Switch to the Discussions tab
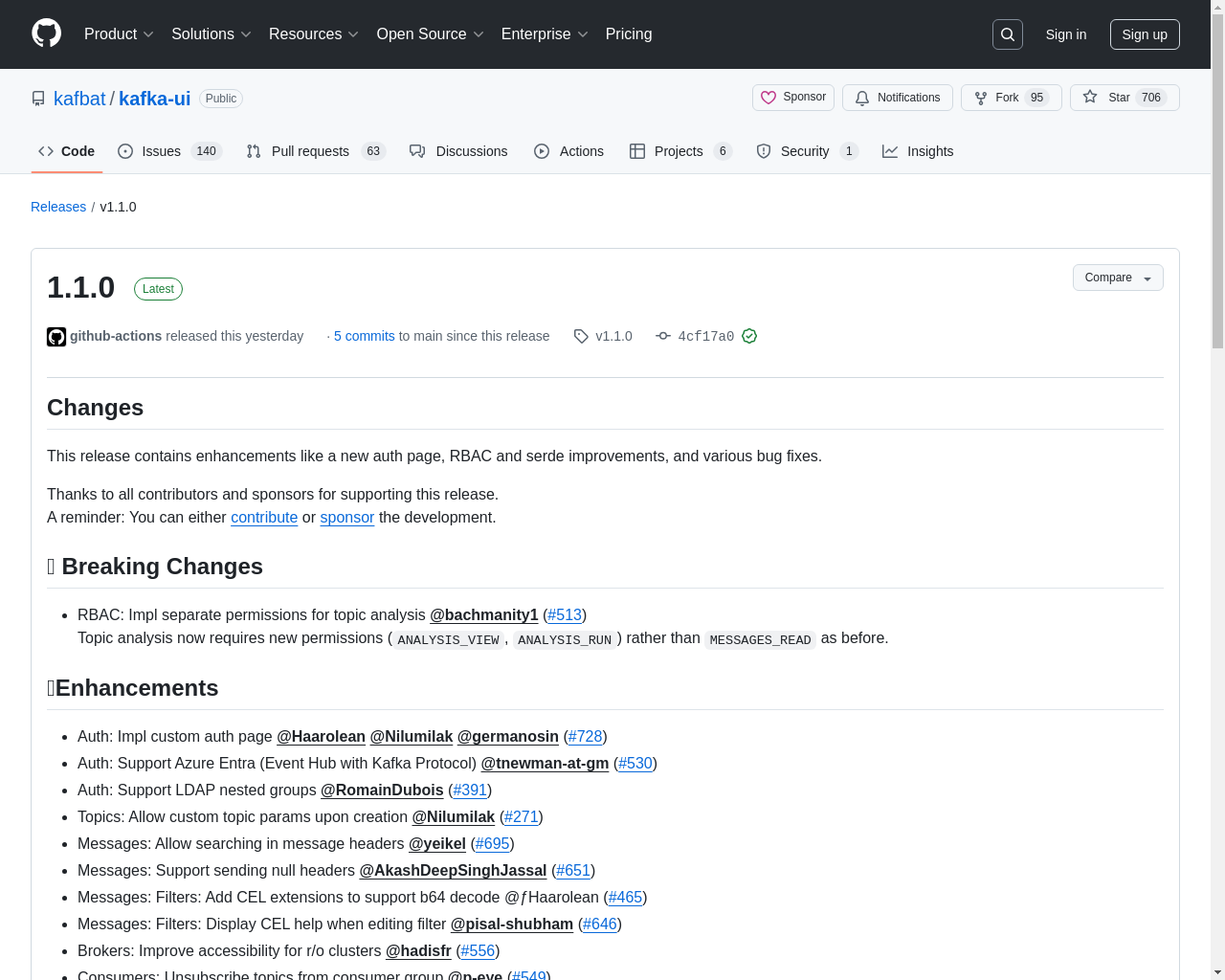Screen dimensions: 1225x980 tap(458, 151)
